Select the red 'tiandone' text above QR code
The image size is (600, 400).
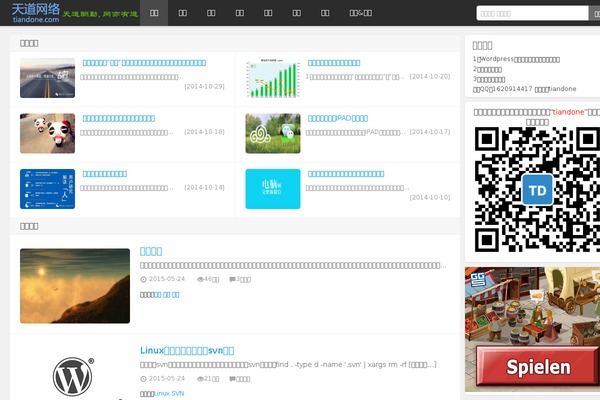tap(568, 112)
